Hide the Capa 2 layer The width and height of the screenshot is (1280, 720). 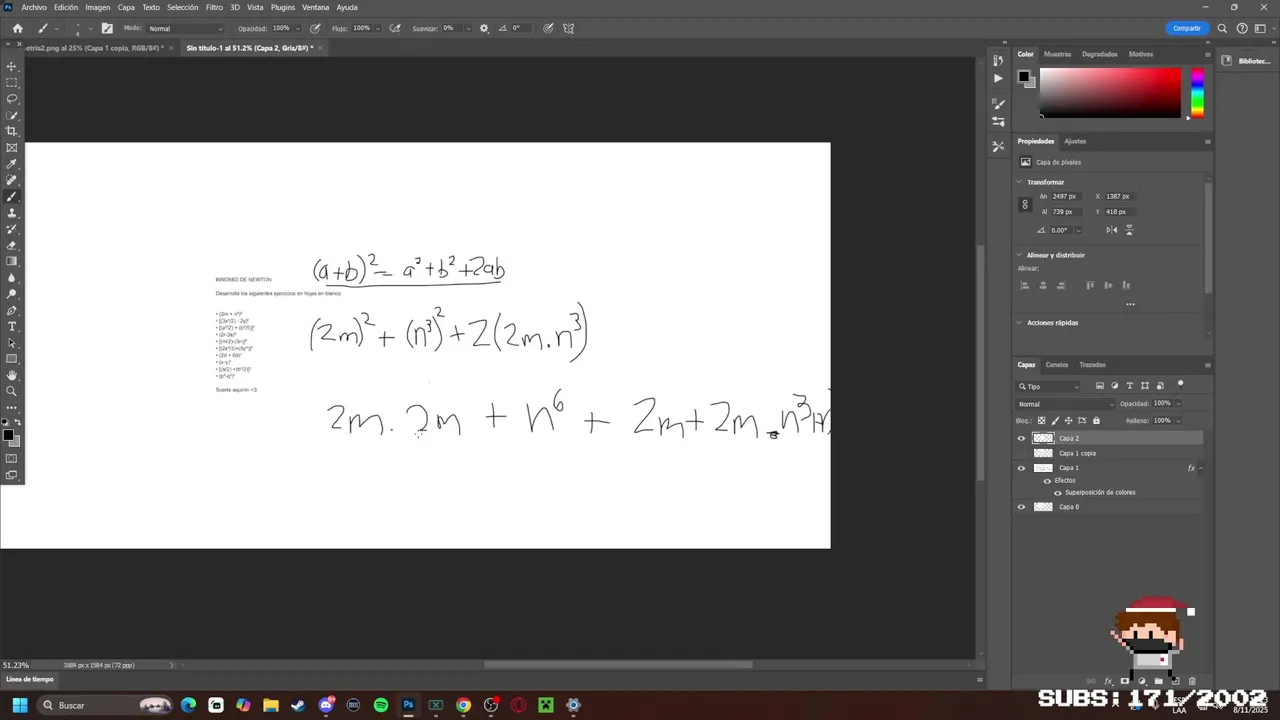pyautogui.click(x=1021, y=438)
